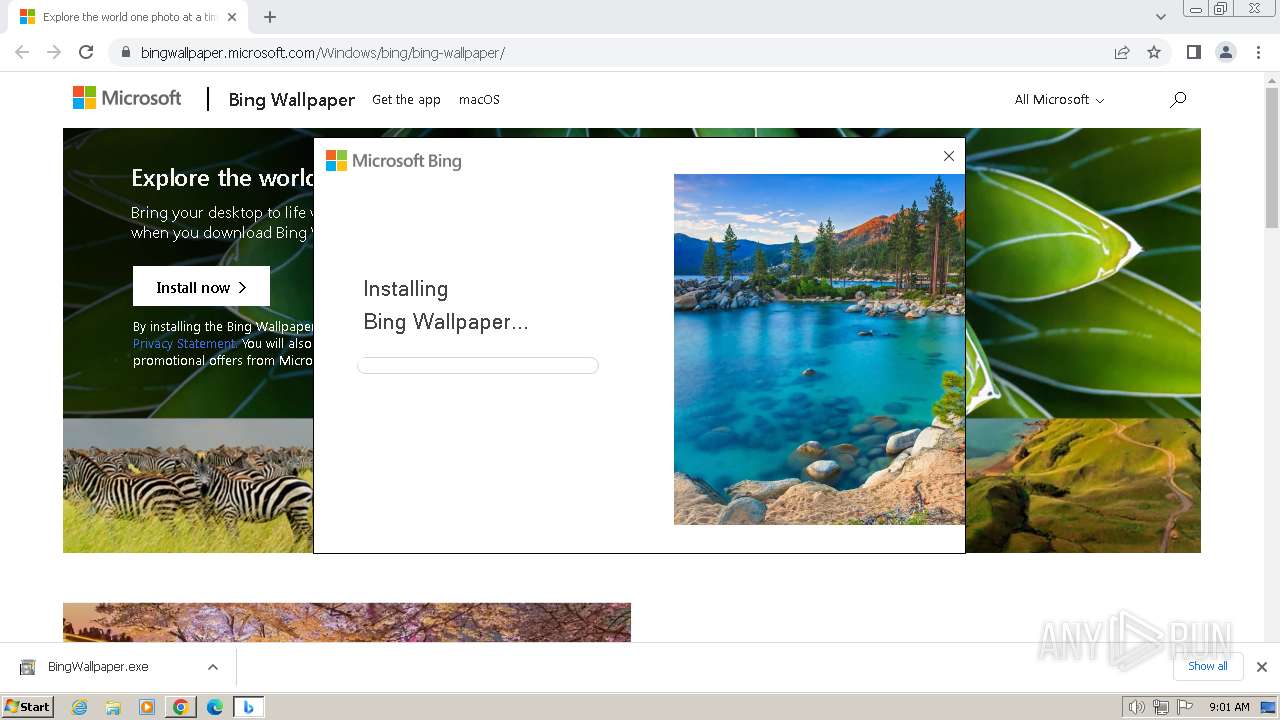The image size is (1280, 720).
Task: Click the padlock site info icon
Action: click(x=126, y=52)
